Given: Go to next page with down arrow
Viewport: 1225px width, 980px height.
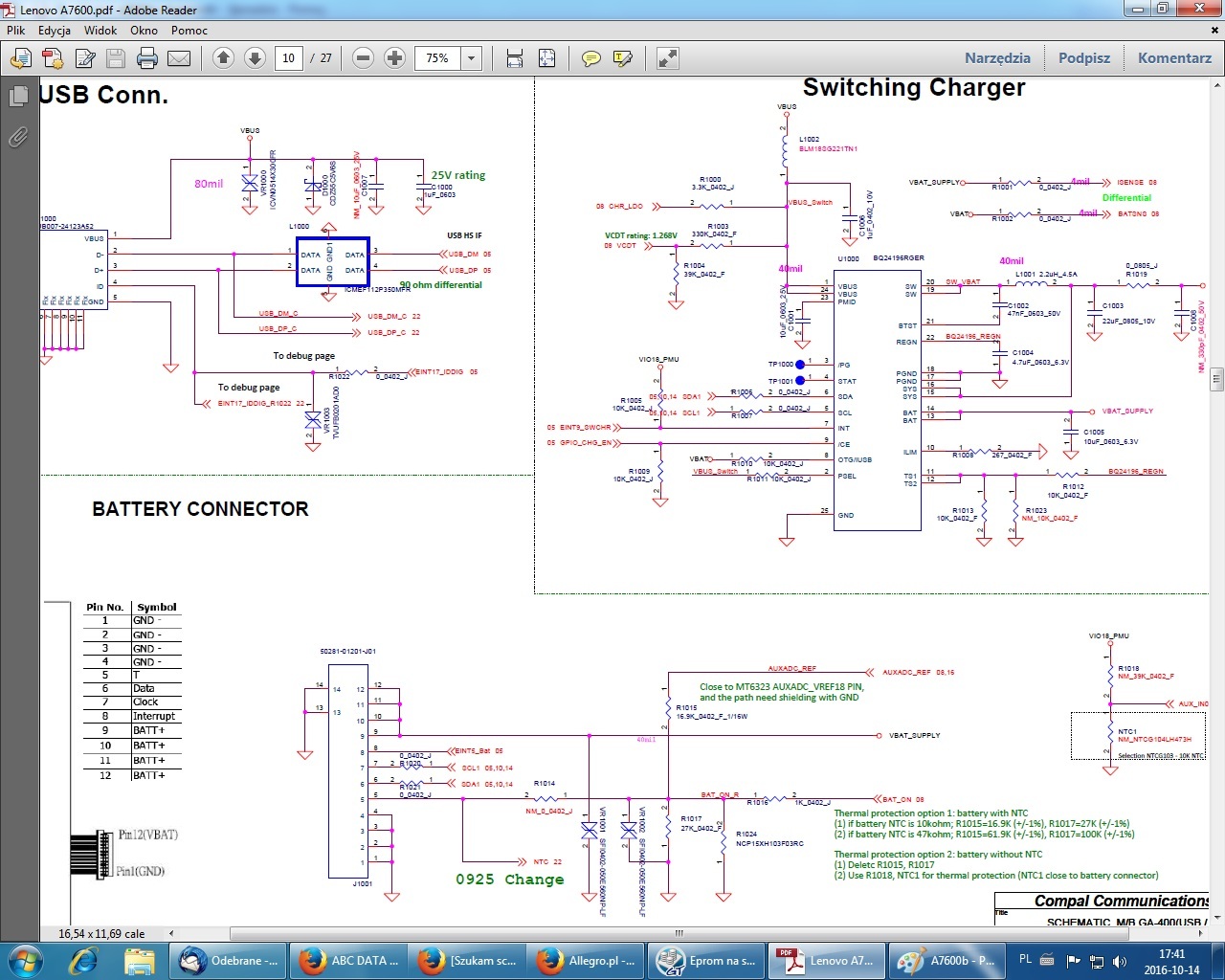Looking at the screenshot, I should [255, 58].
